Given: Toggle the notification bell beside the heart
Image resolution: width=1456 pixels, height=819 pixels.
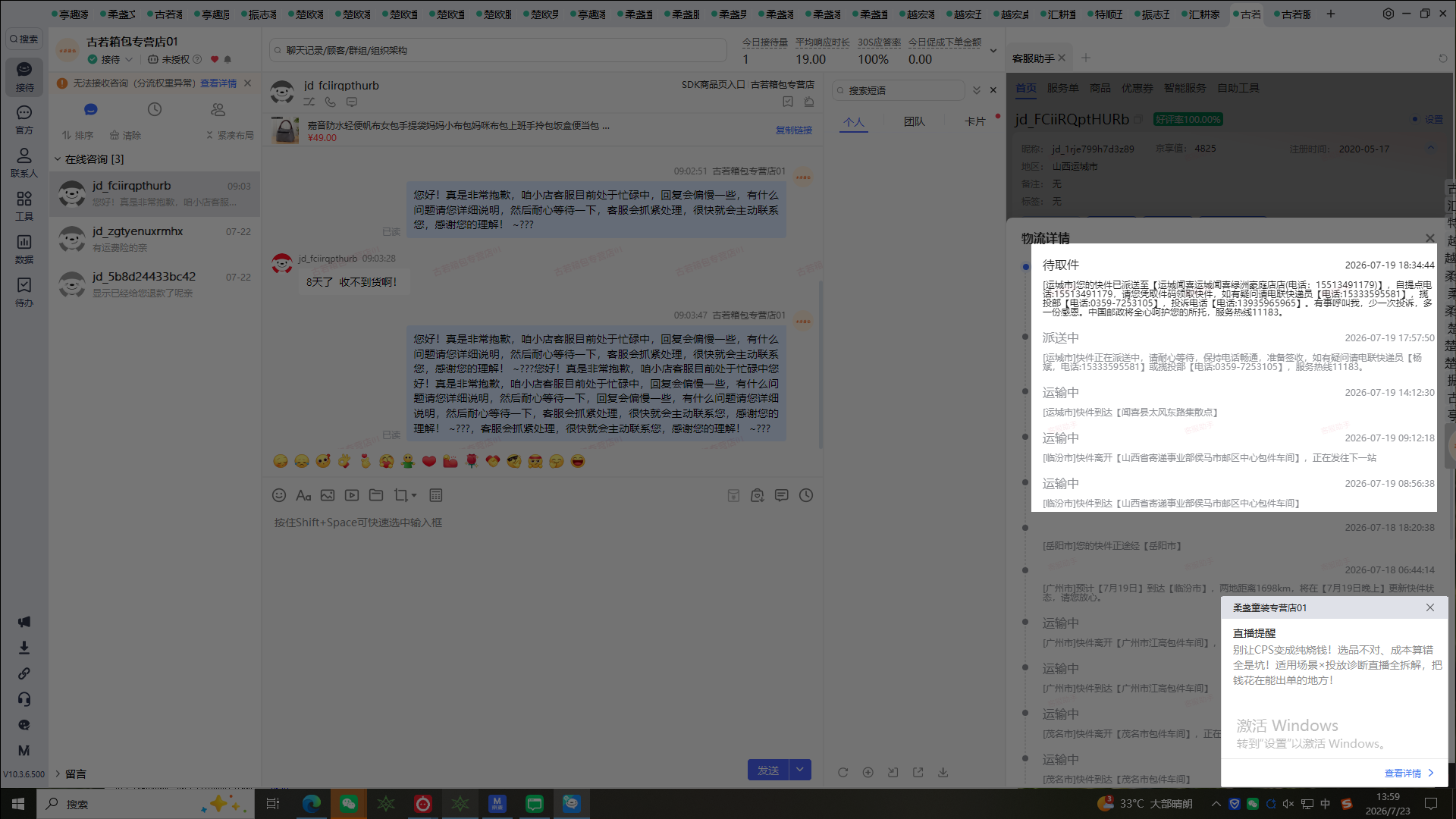Looking at the screenshot, I should [227, 59].
